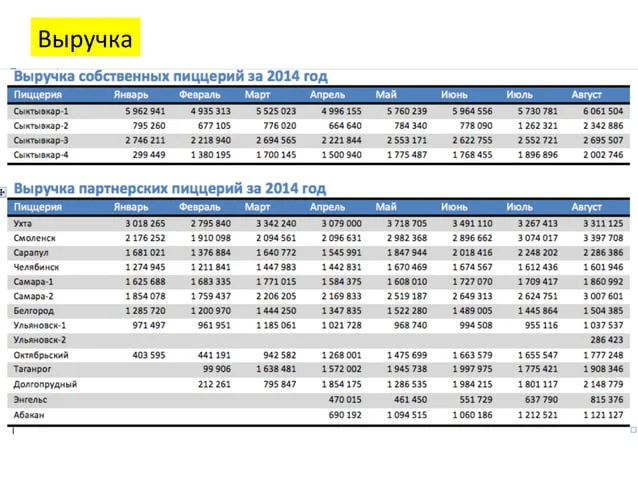Click cell value '6 061 504'
Viewport: 638px width, 478px height.
(603, 111)
